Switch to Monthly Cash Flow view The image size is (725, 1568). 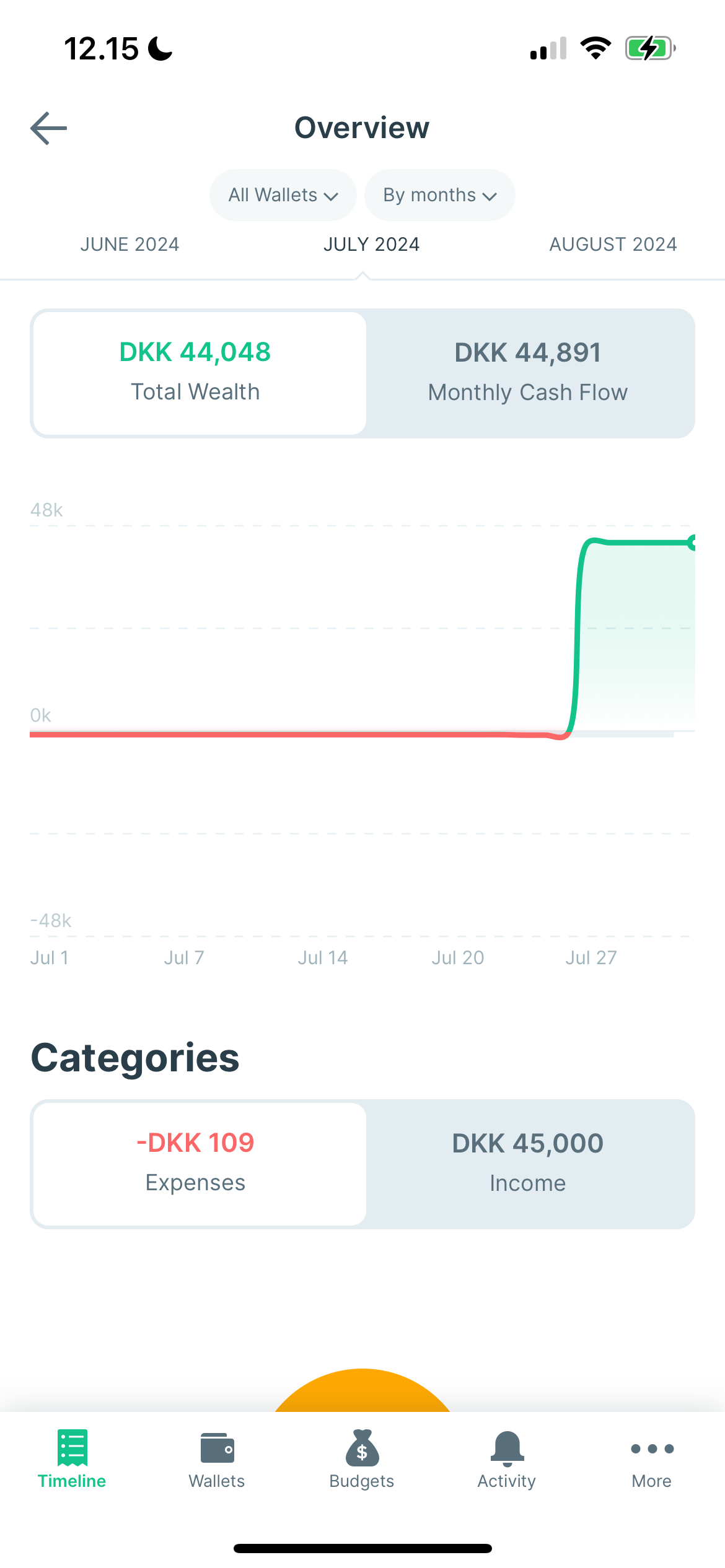[x=528, y=373]
